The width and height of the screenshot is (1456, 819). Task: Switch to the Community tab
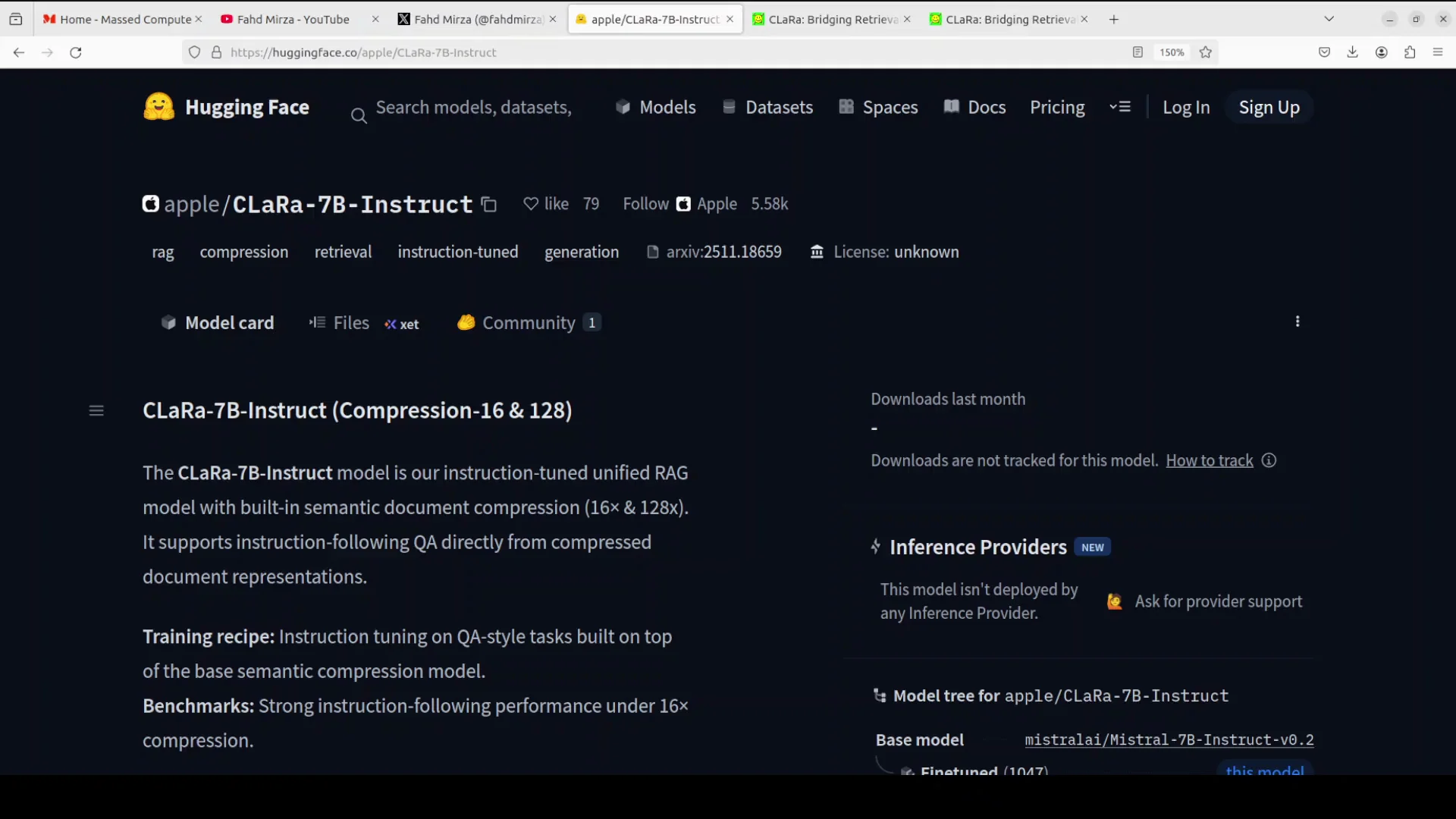pyautogui.click(x=529, y=322)
